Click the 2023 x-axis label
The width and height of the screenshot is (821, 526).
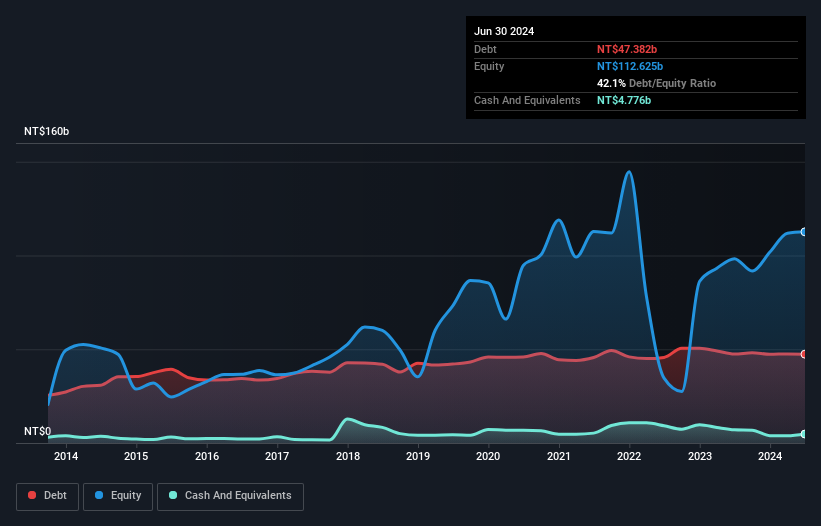coord(700,456)
